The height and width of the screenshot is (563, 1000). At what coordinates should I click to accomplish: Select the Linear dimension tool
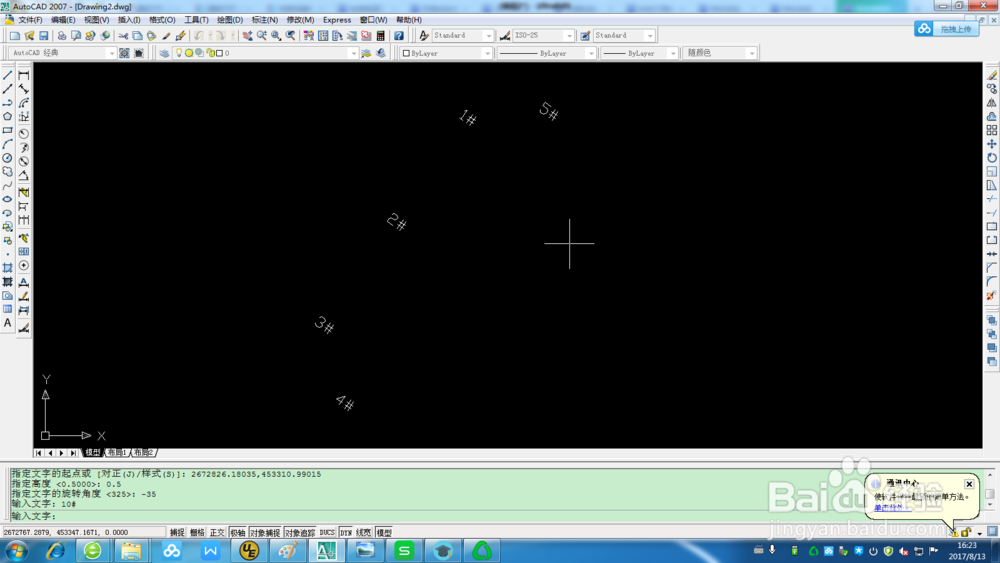[x=24, y=75]
